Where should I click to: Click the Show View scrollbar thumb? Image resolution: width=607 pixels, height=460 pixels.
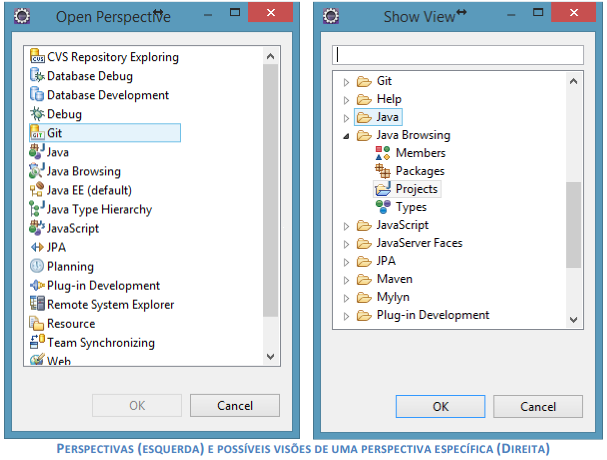click(573, 225)
